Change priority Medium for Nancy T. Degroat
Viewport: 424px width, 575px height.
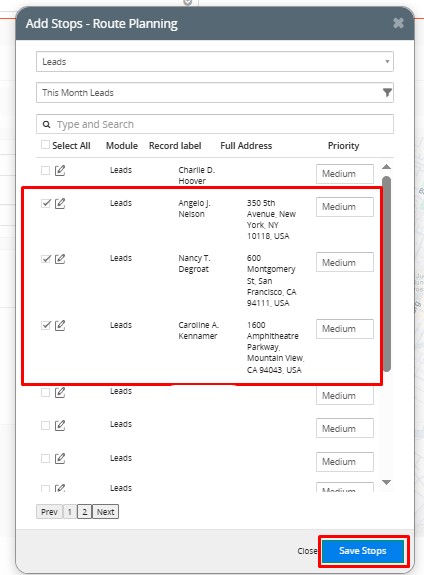point(345,262)
